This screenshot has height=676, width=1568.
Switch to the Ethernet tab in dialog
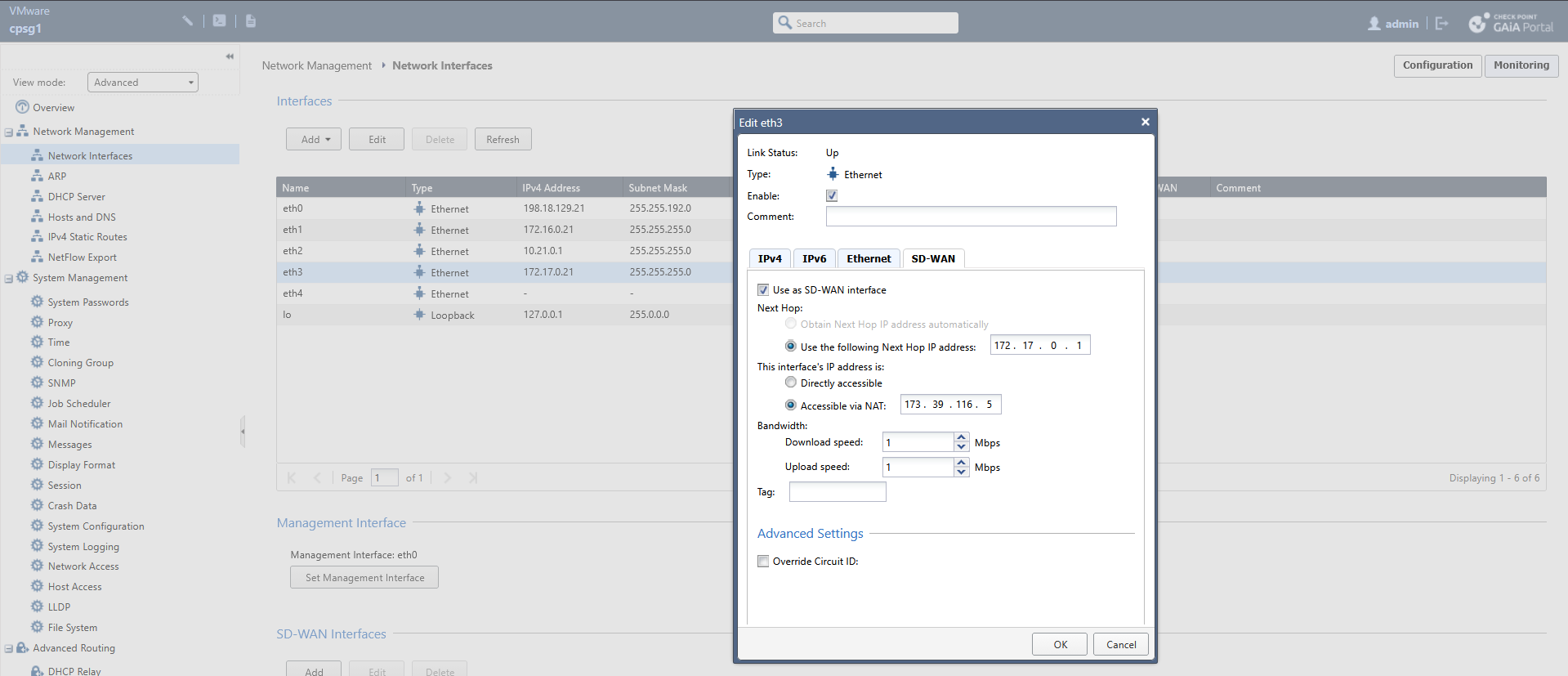(x=868, y=259)
